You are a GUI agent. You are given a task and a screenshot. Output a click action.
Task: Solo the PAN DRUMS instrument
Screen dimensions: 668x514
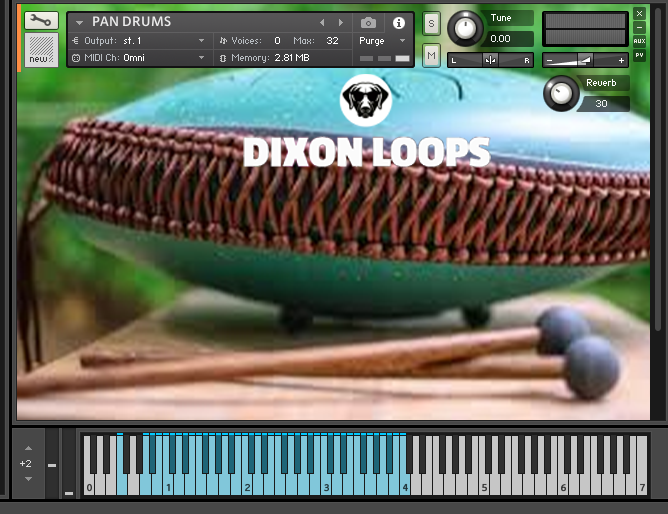[431, 22]
